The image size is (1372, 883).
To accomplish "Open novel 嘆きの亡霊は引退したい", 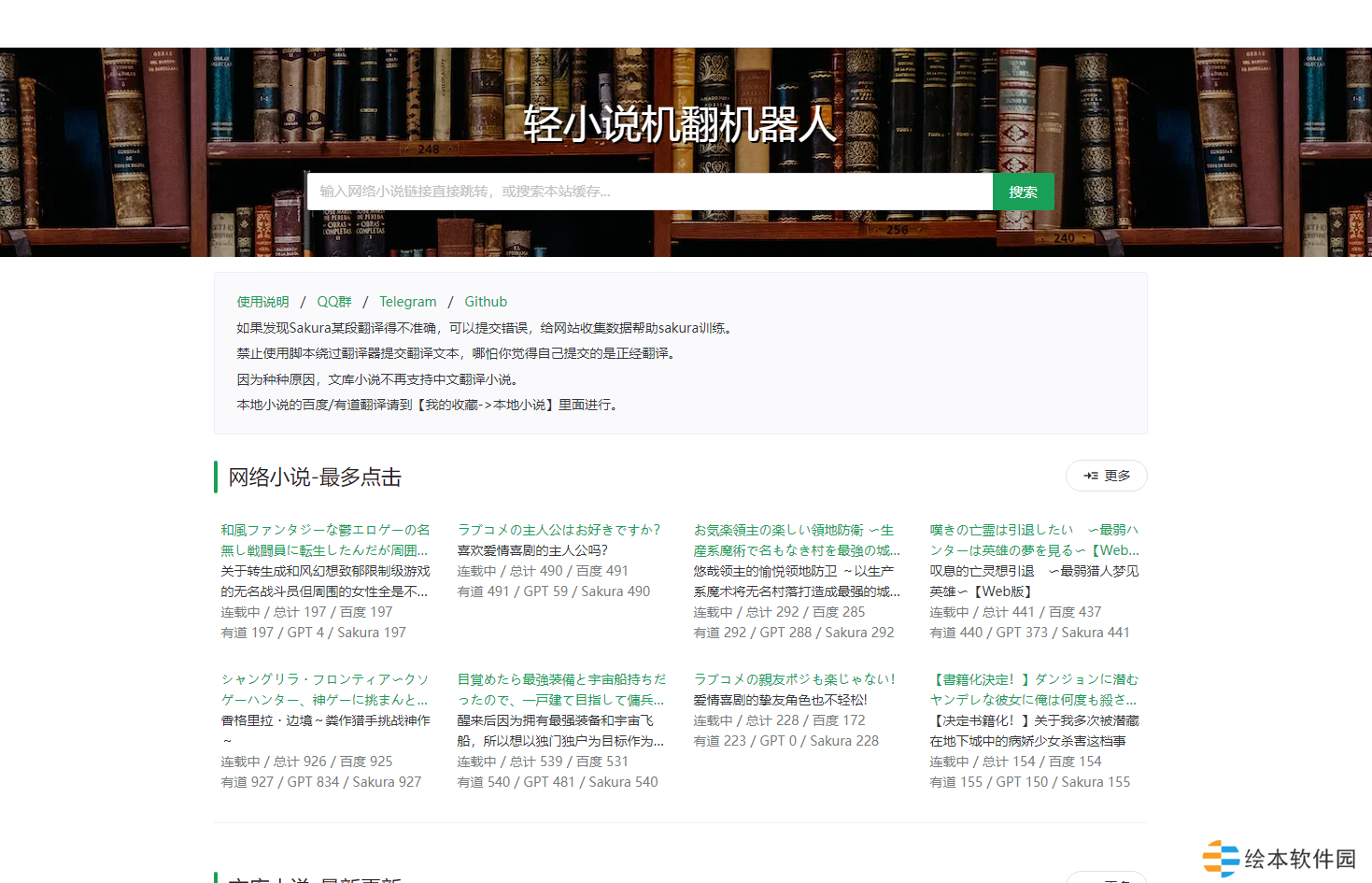I will click(1033, 540).
